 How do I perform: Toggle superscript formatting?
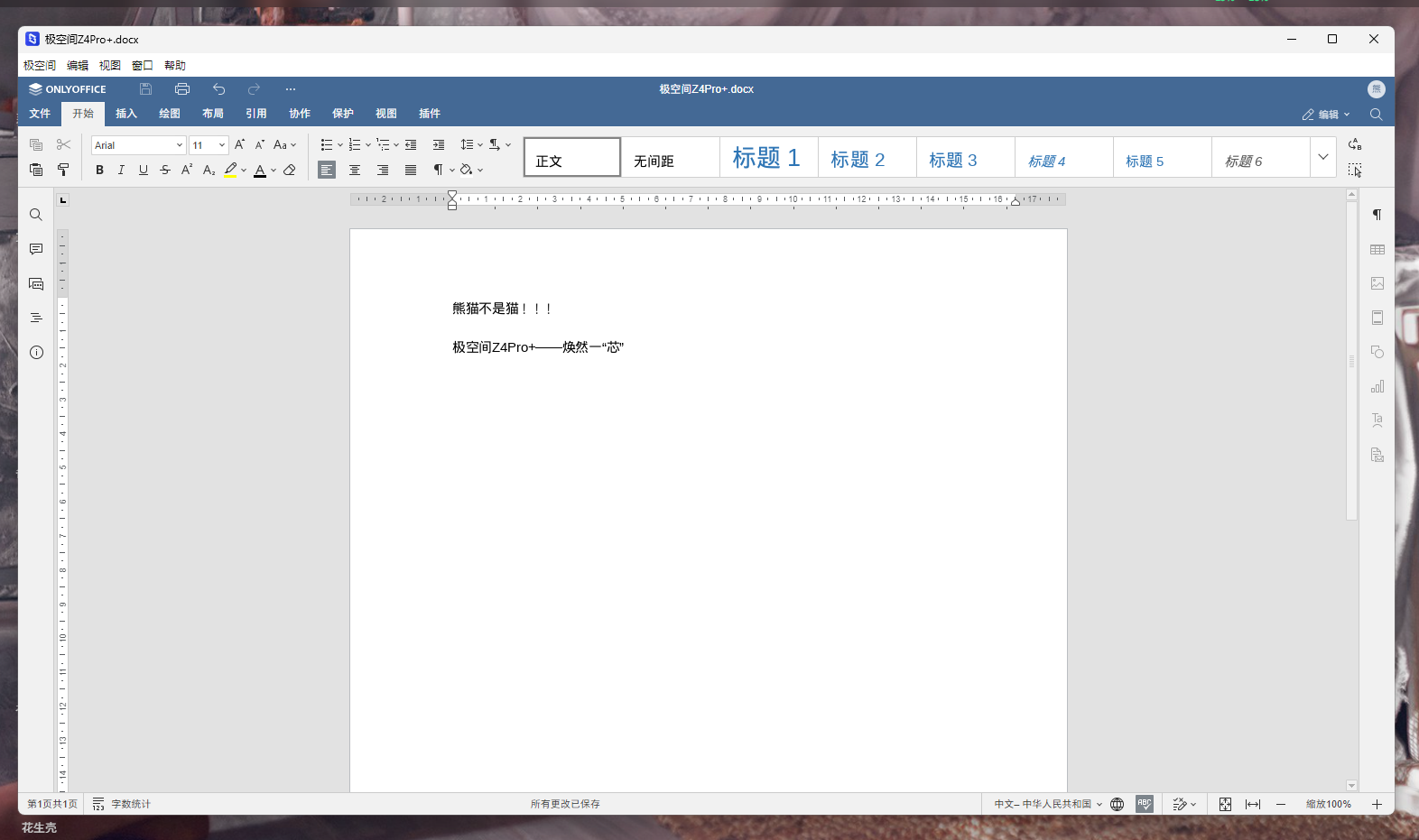pos(187,170)
